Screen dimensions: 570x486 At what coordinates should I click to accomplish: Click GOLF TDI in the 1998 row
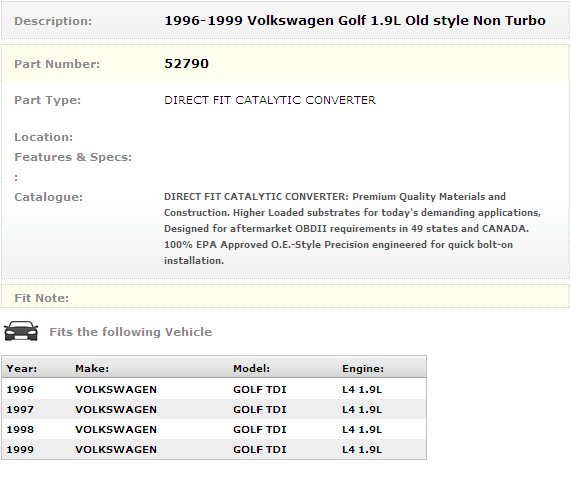pyautogui.click(x=260, y=430)
